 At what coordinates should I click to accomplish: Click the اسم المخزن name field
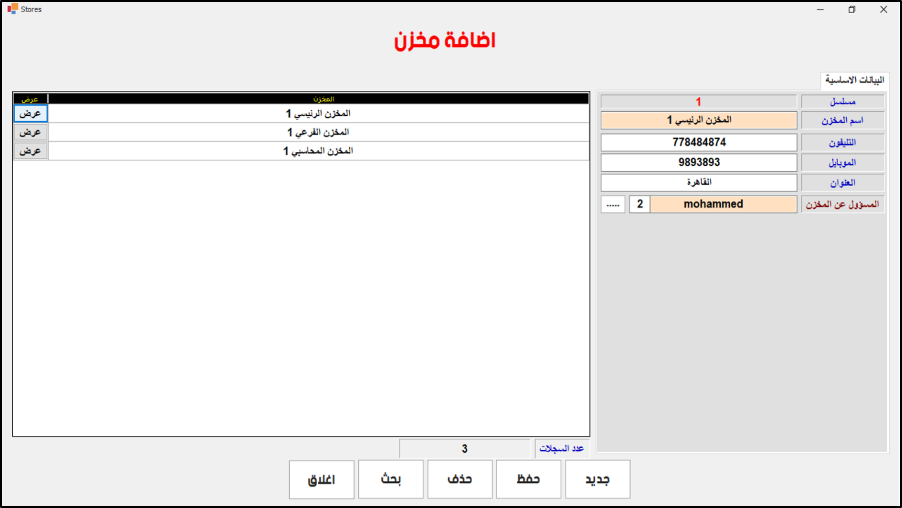(x=699, y=120)
